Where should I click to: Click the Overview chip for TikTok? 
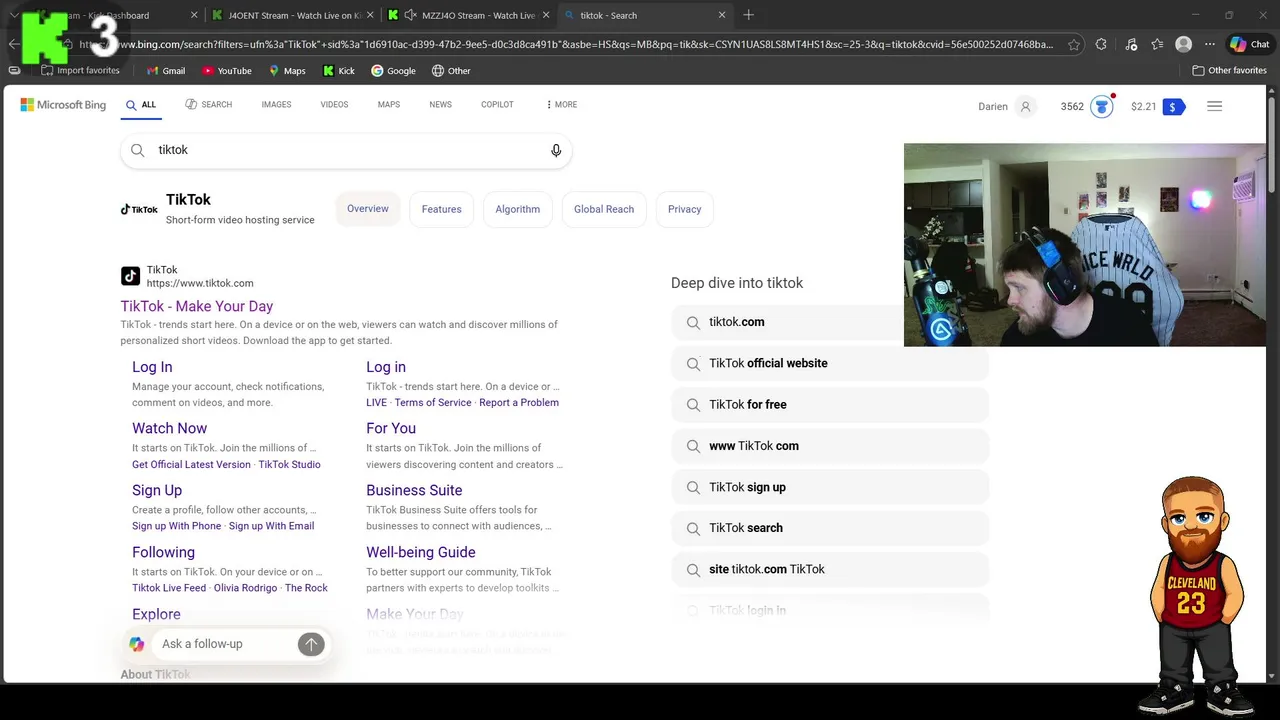368,209
